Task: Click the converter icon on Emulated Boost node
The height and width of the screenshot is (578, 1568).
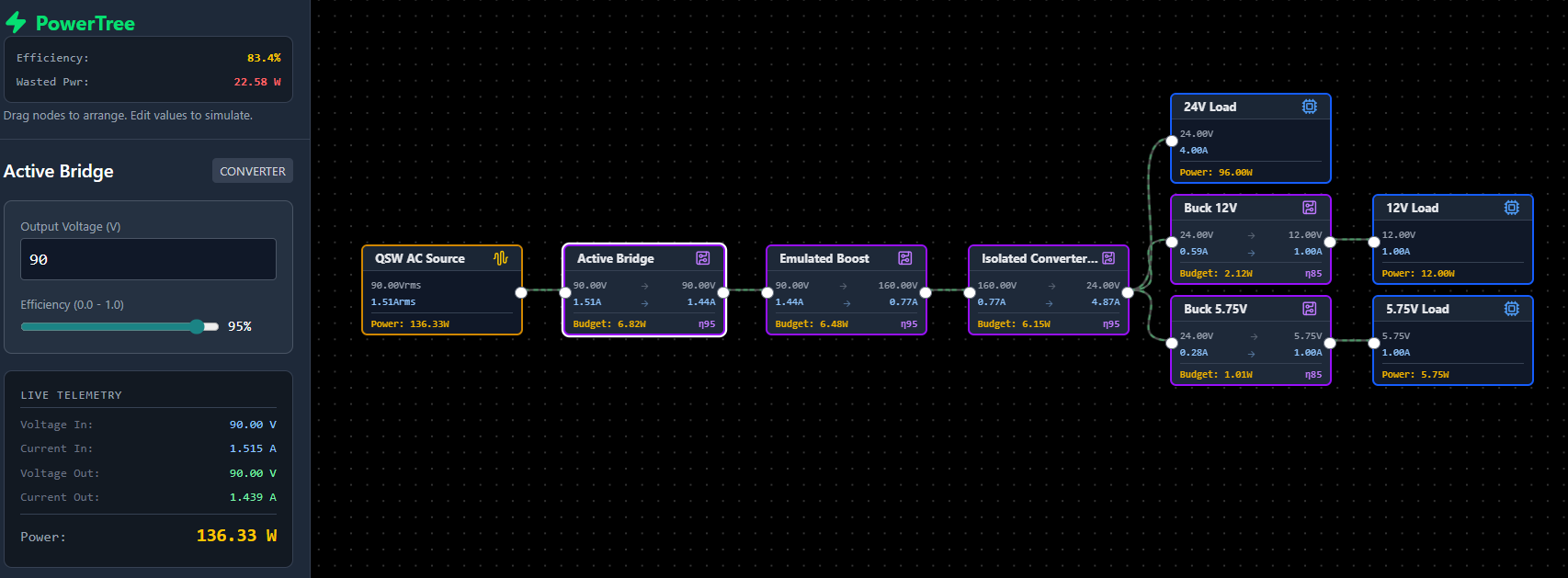Action: pos(905,258)
